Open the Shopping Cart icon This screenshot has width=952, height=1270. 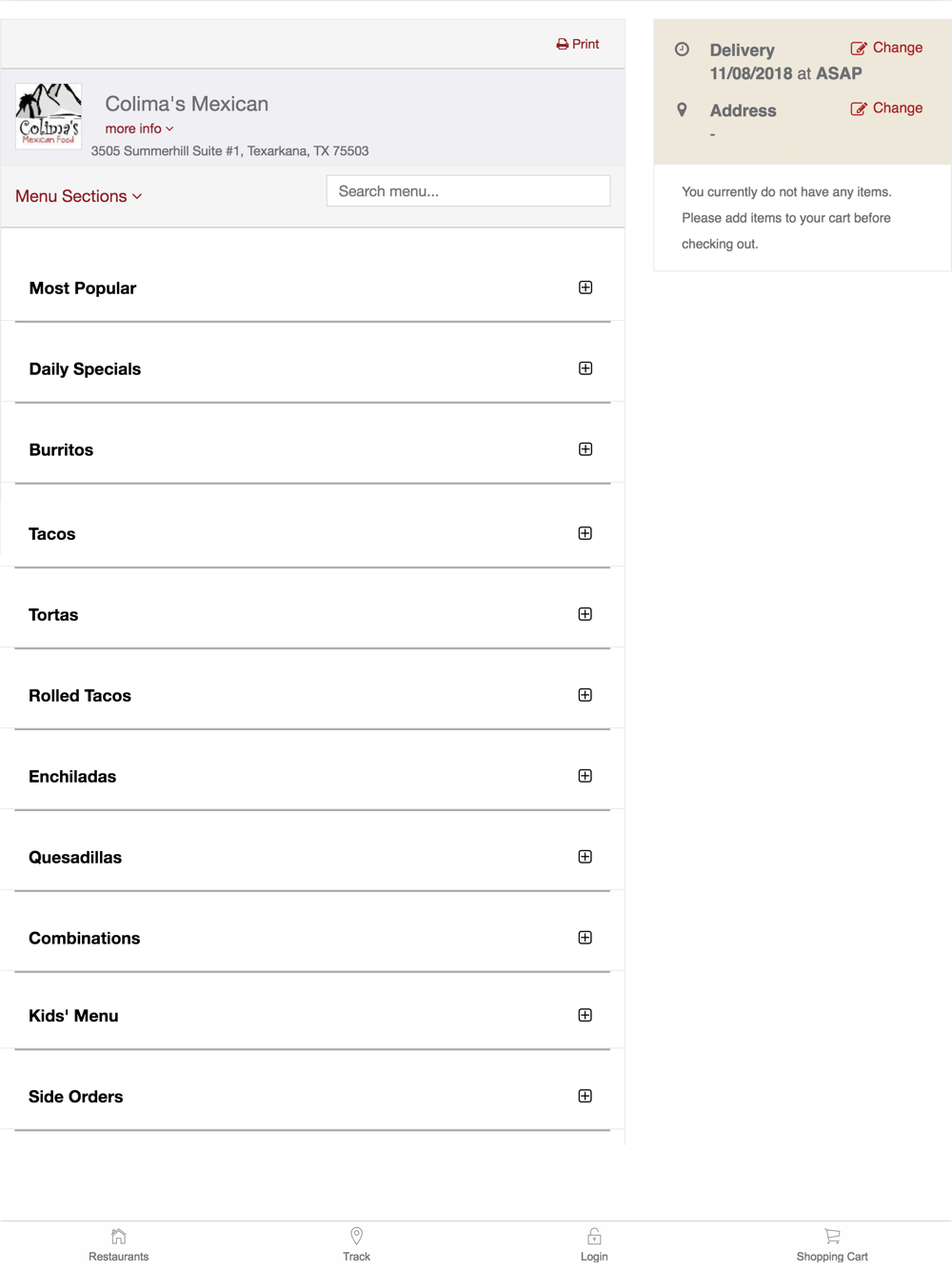[832, 1237]
